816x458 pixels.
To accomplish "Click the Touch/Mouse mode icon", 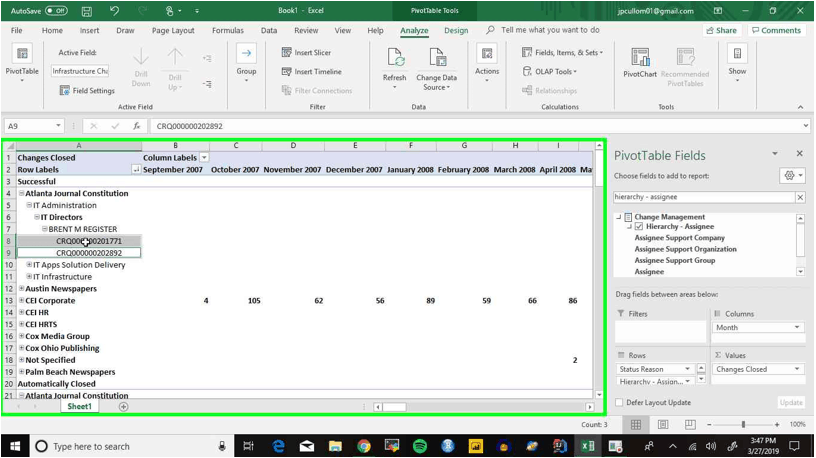I will [x=170, y=10].
